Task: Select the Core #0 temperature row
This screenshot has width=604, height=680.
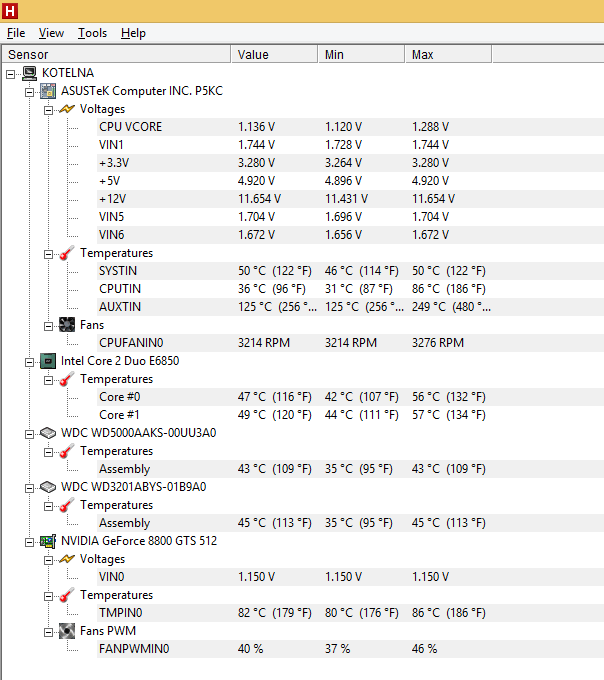Action: (350, 397)
